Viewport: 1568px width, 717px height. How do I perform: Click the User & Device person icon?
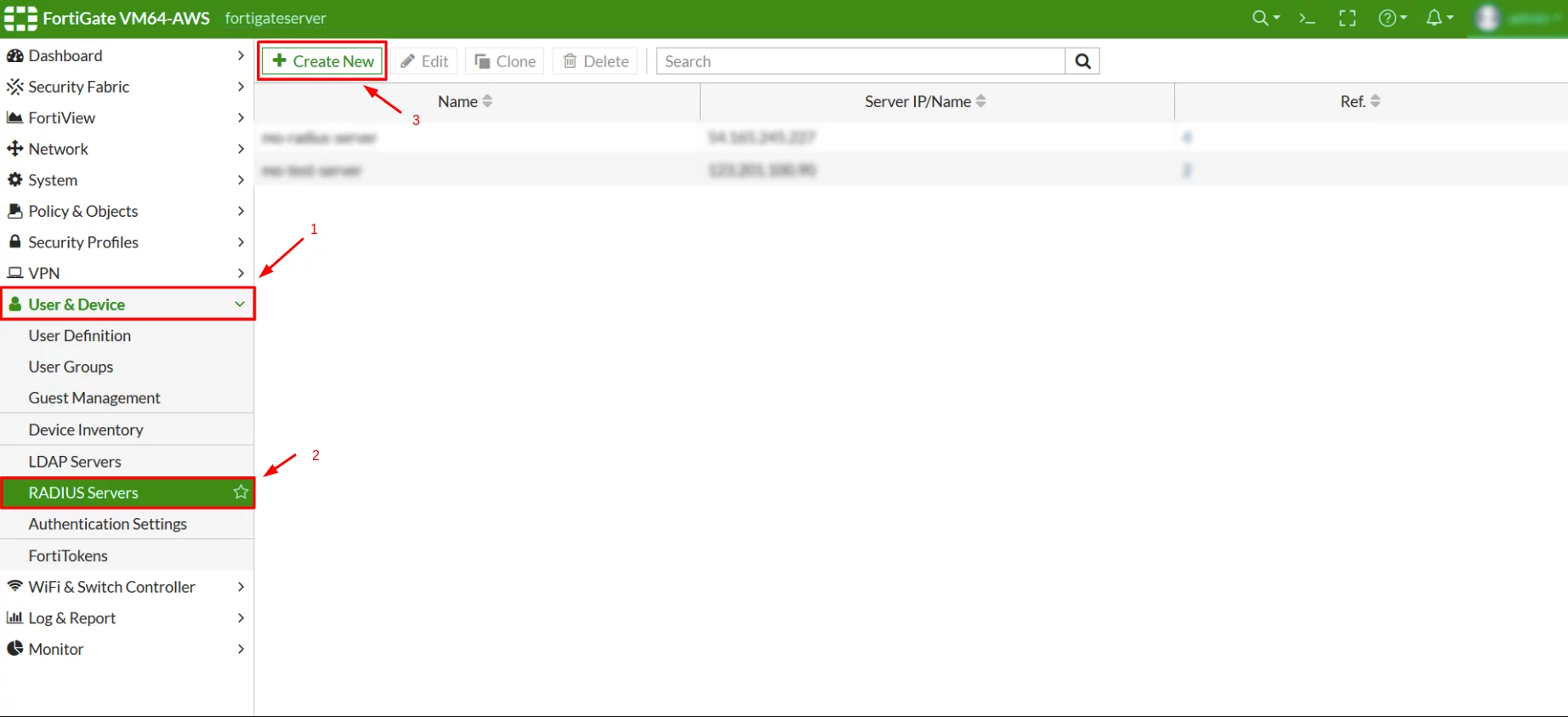(14, 304)
